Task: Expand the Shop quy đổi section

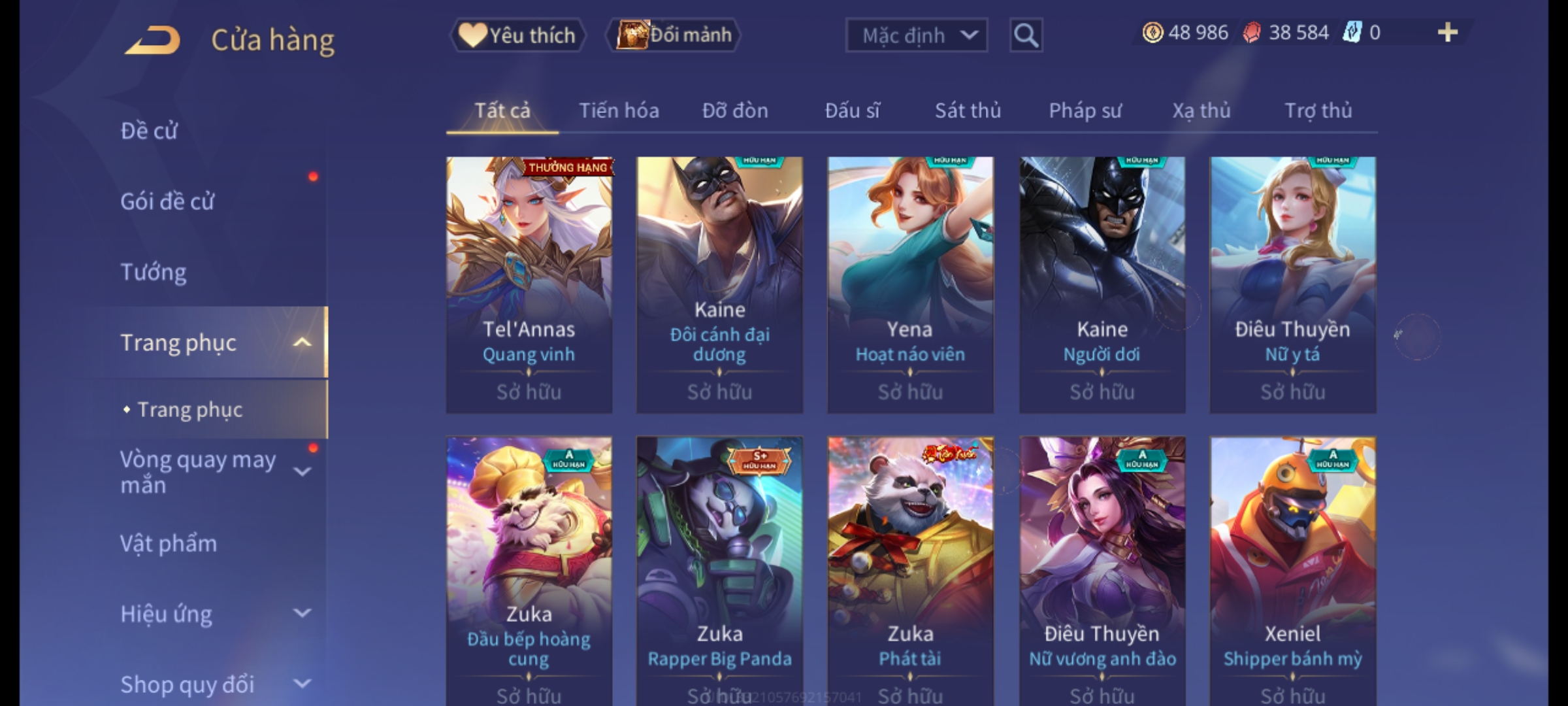Action: (302, 684)
